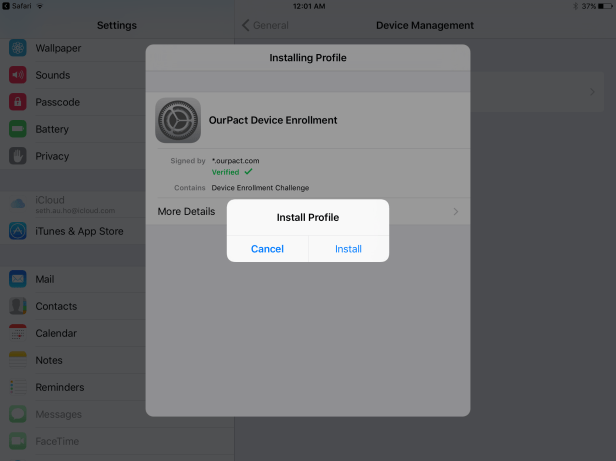Viewport: 616px width, 461px height.
Task: Tap the OurPact profile gear icon
Action: click(178, 120)
